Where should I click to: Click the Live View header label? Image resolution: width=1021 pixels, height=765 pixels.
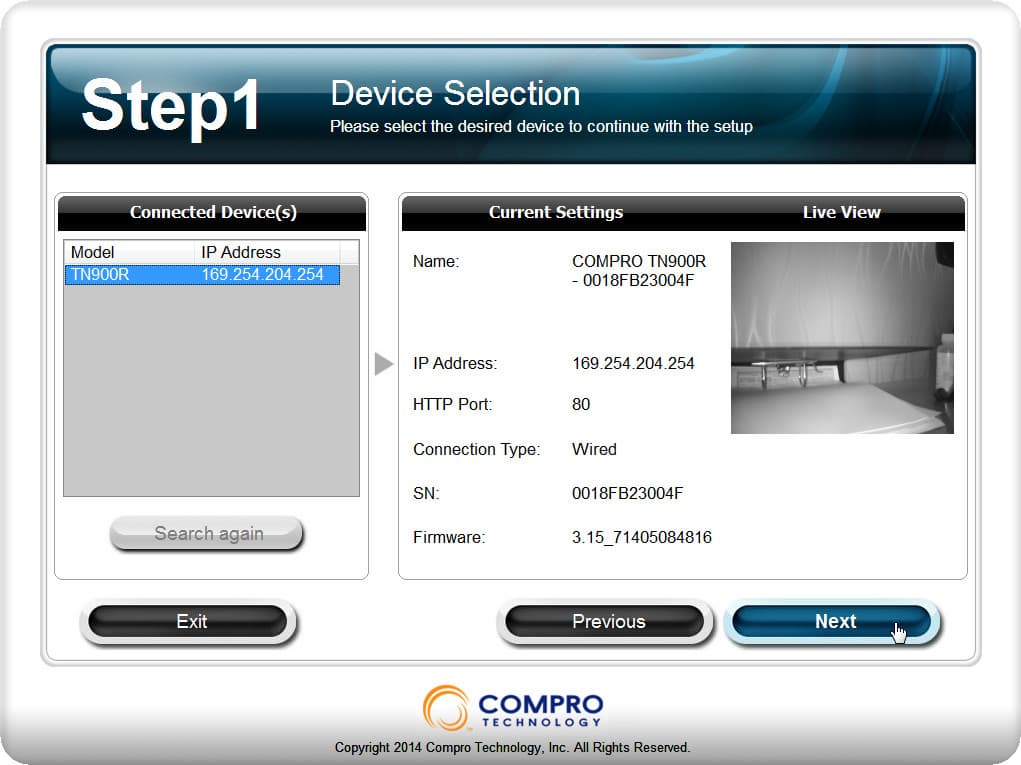pyautogui.click(x=841, y=212)
